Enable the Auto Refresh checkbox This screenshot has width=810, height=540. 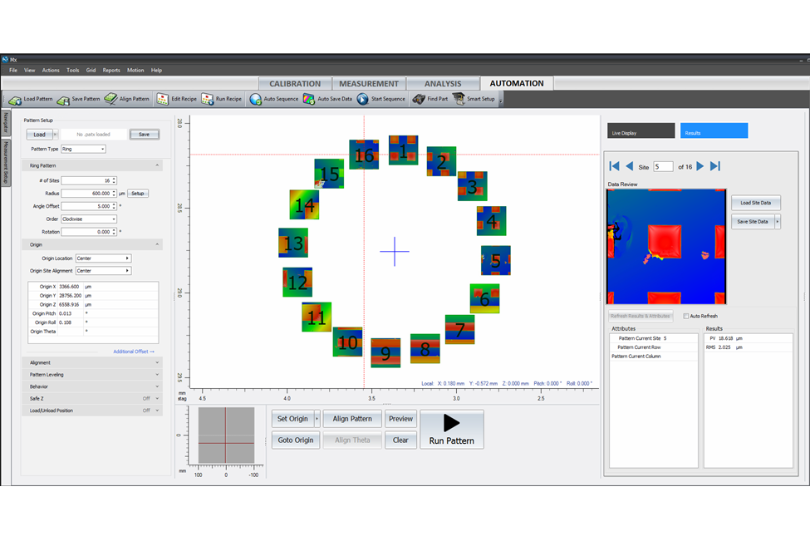686,316
